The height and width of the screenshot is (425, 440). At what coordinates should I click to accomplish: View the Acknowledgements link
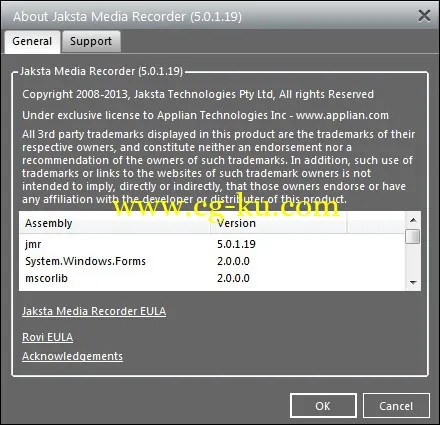[72, 356]
